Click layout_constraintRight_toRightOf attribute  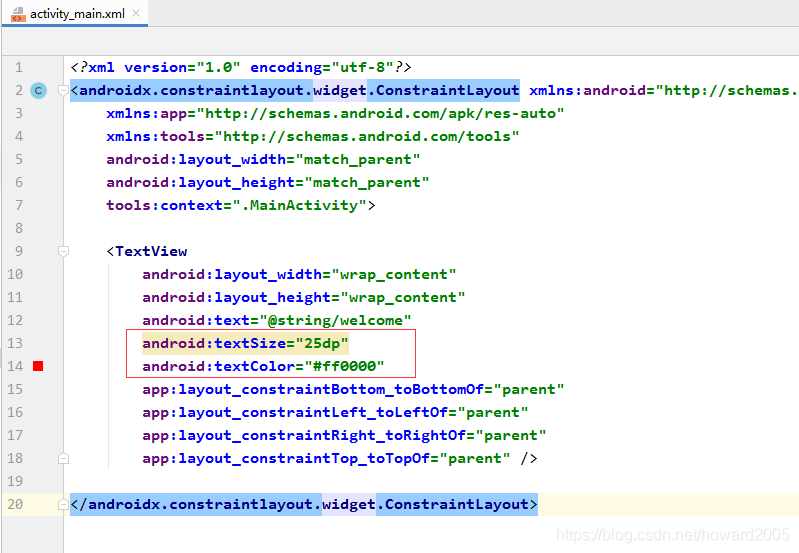(344, 435)
